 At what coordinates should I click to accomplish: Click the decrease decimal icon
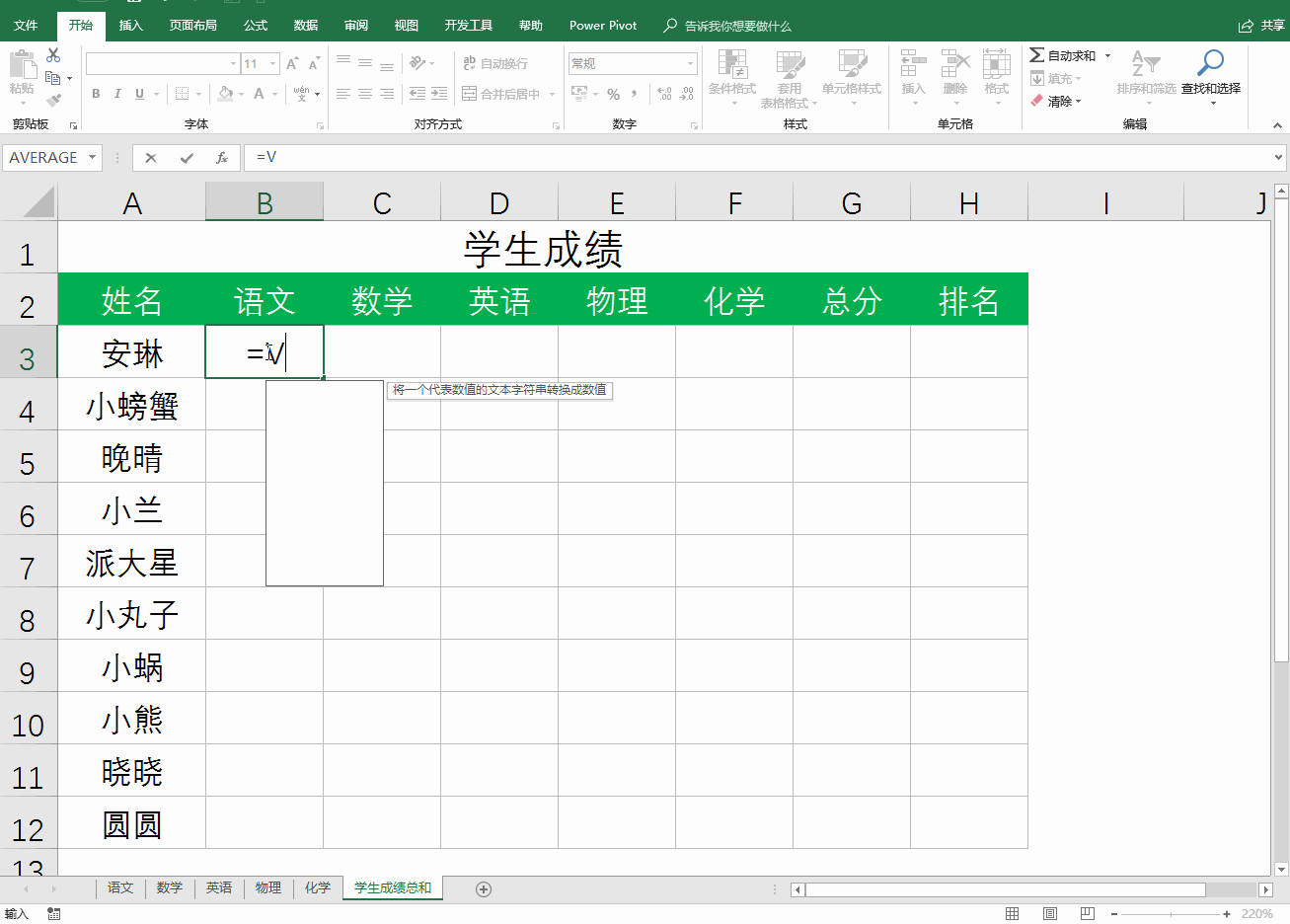coord(687,94)
